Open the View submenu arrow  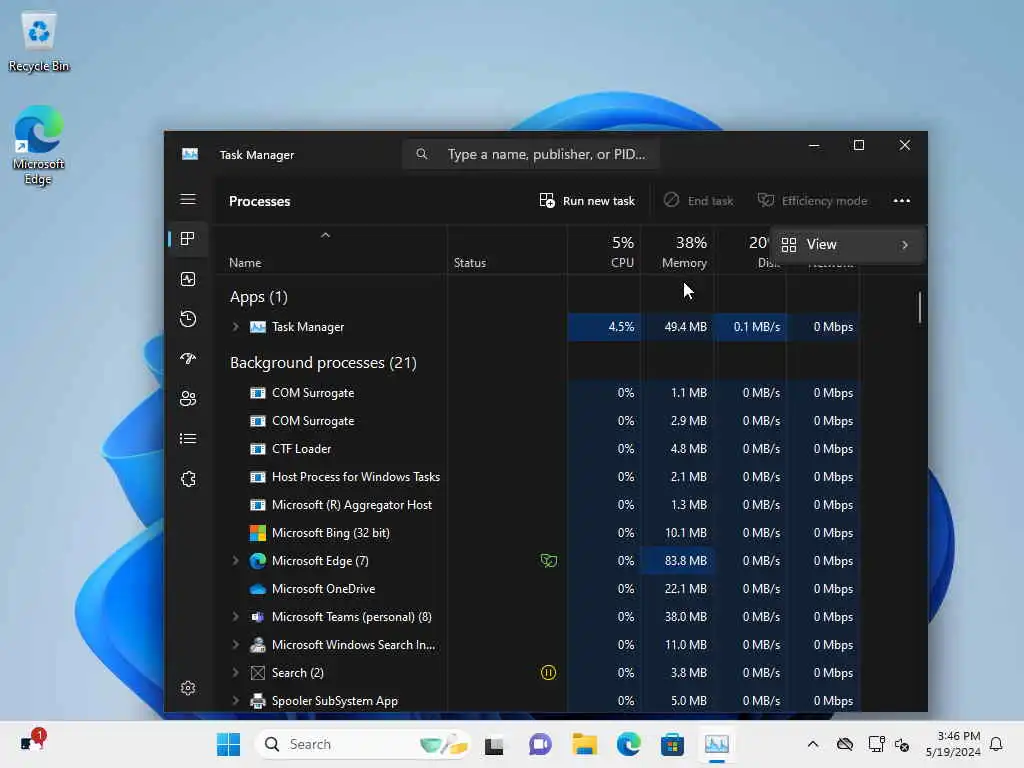point(904,245)
